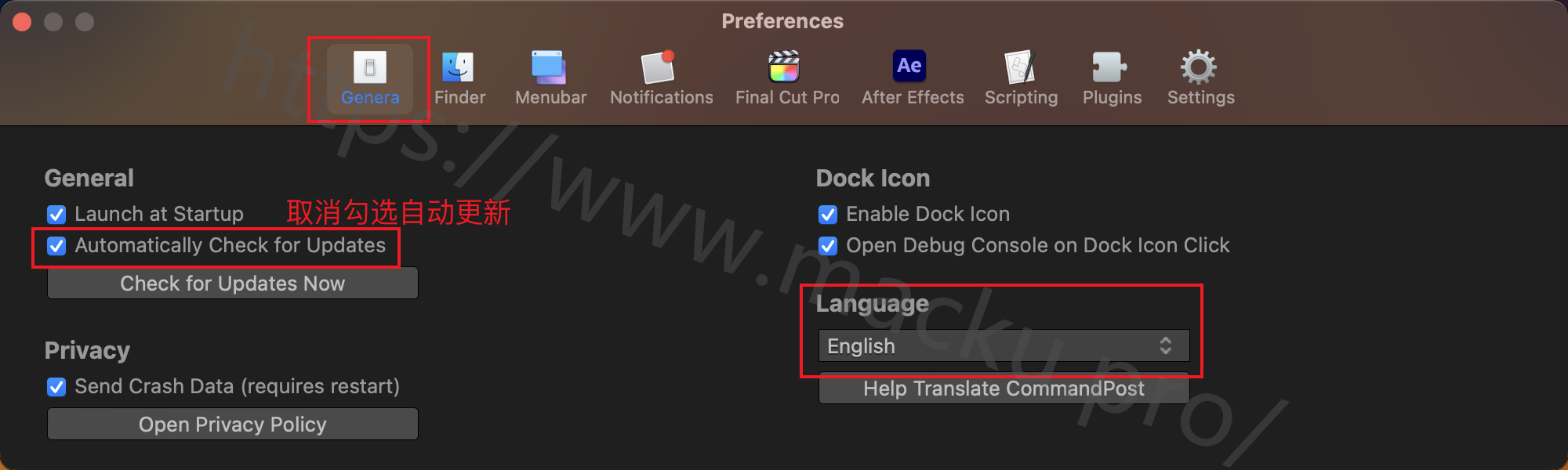
Task: Open the Settings gear icon
Action: pos(1199,67)
